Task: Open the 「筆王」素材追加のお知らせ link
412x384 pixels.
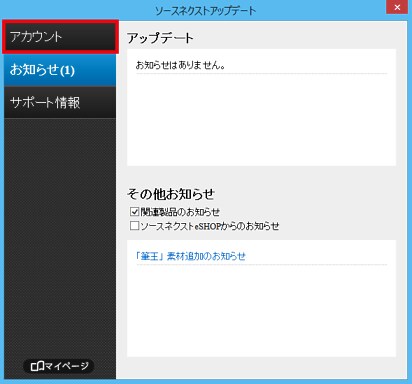Action: [190, 256]
